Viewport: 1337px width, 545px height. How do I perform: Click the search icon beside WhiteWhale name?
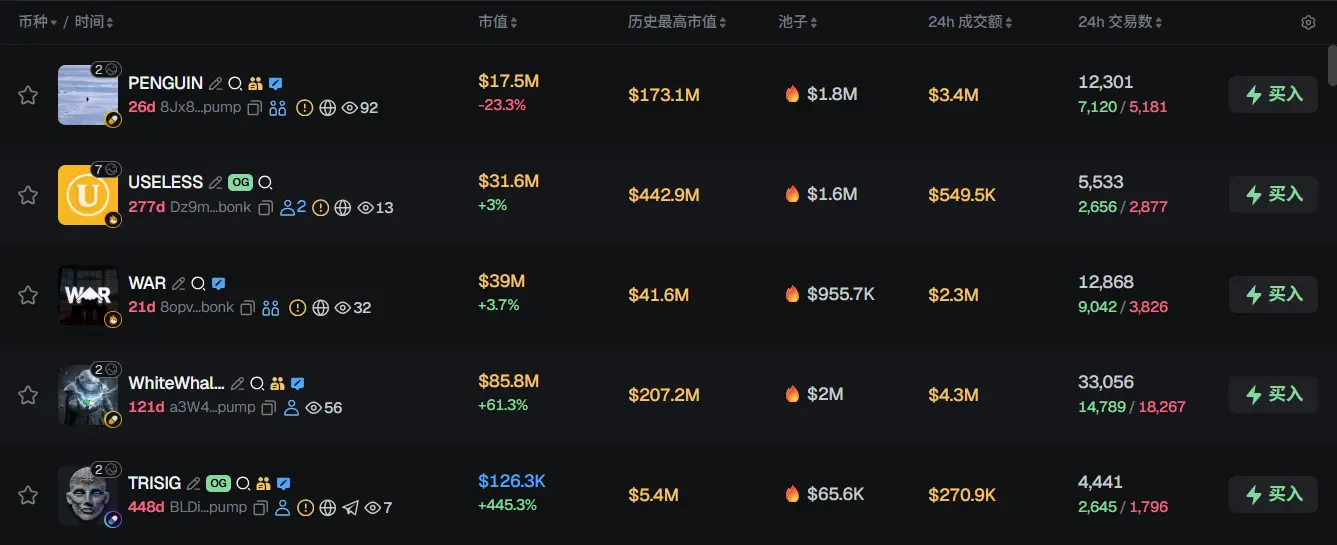(257, 384)
